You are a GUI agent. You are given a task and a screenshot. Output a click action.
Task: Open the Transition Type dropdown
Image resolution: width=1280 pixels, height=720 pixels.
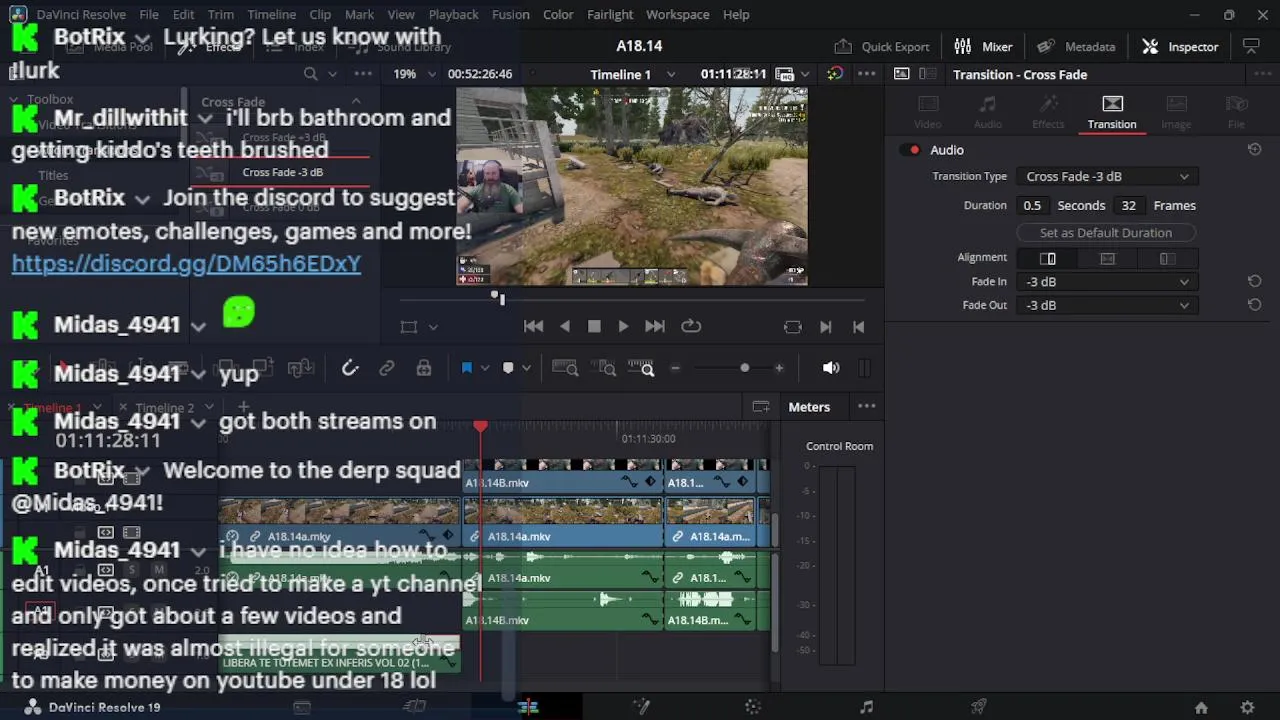coord(1107,176)
